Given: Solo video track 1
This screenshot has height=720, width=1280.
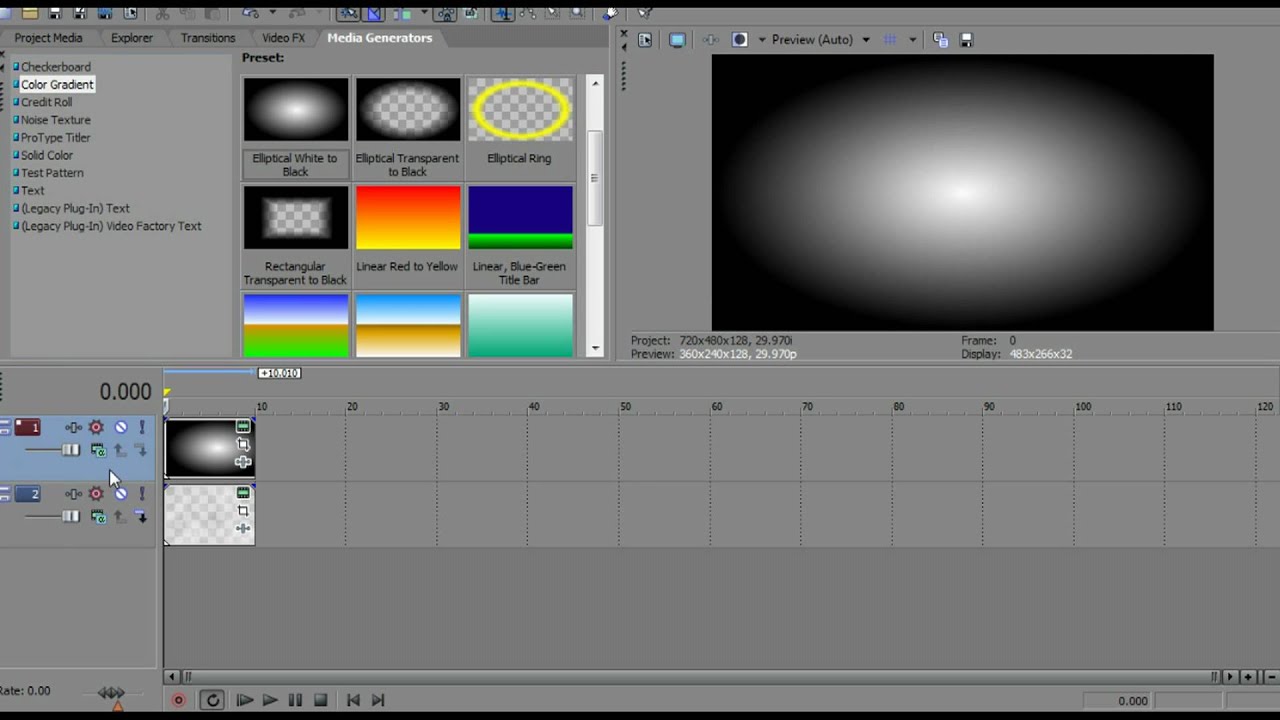Looking at the screenshot, I should (x=142, y=428).
